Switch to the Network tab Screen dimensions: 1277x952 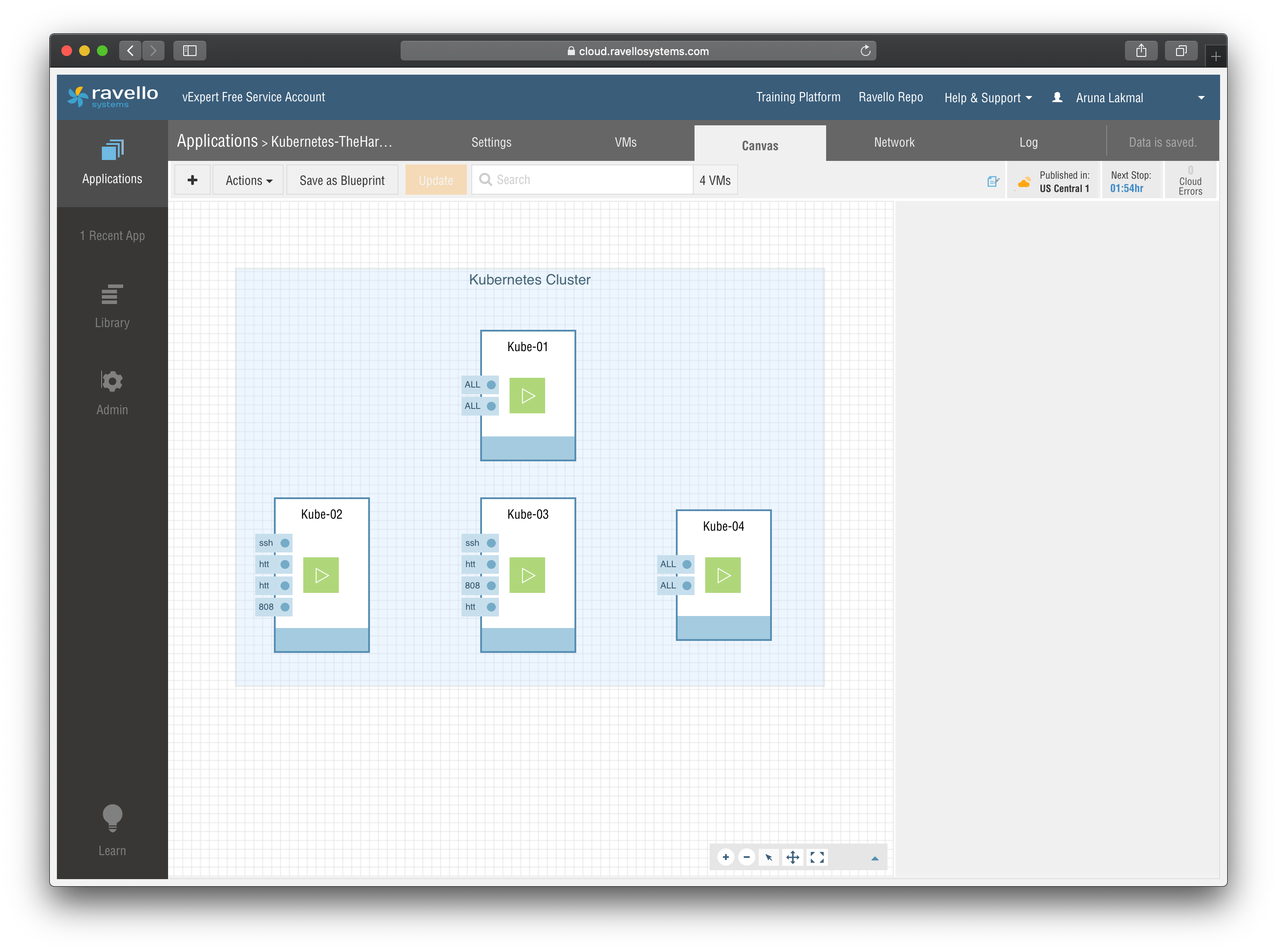pyautogui.click(x=894, y=142)
